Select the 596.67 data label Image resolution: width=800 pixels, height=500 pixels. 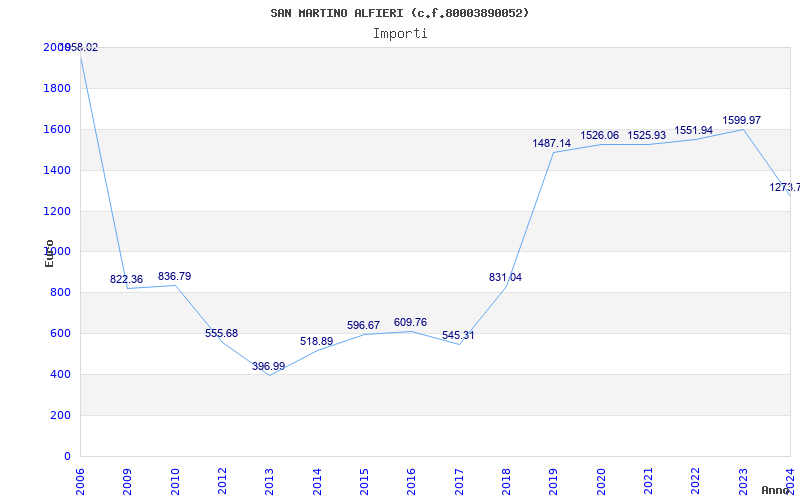(x=363, y=326)
